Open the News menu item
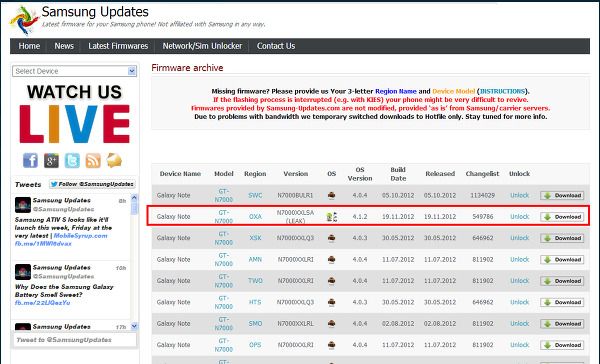600x364 pixels. point(64,46)
